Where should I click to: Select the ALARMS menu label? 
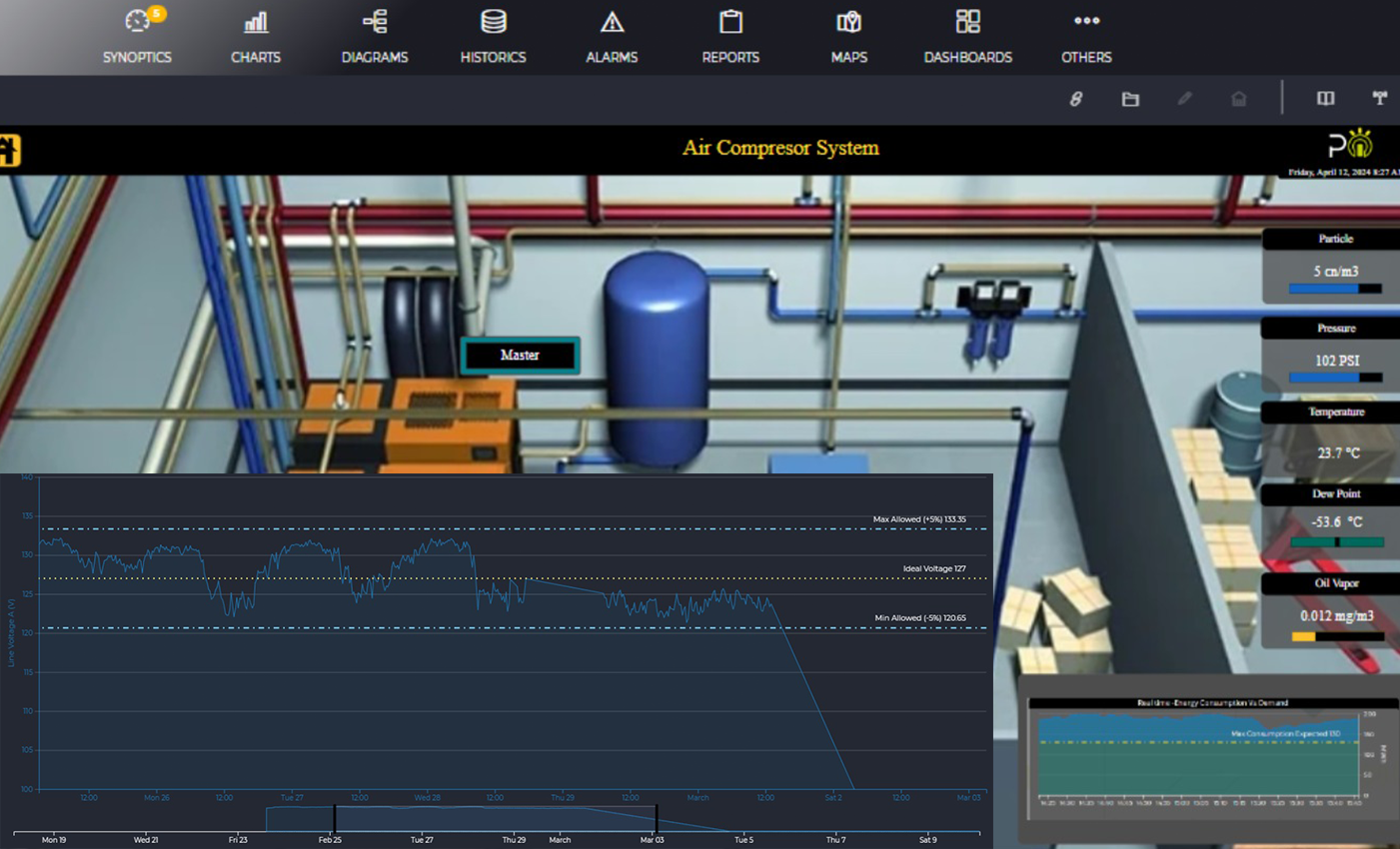(x=612, y=57)
